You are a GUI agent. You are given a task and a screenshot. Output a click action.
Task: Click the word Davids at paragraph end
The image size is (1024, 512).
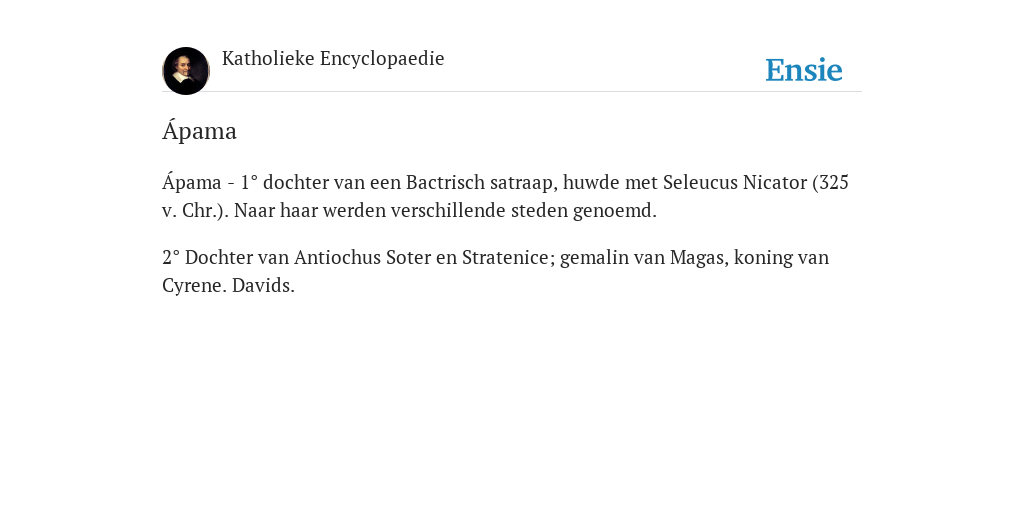[263, 286]
